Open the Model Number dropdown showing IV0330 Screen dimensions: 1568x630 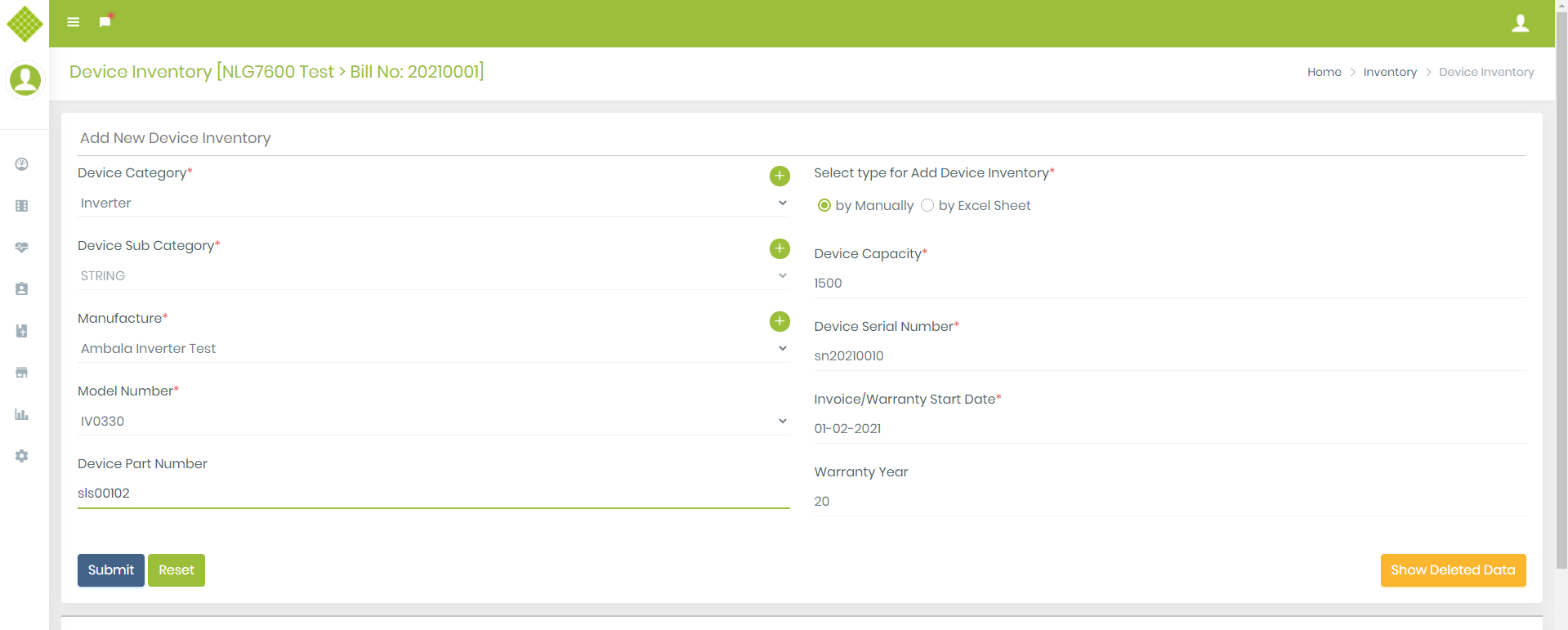[434, 421]
